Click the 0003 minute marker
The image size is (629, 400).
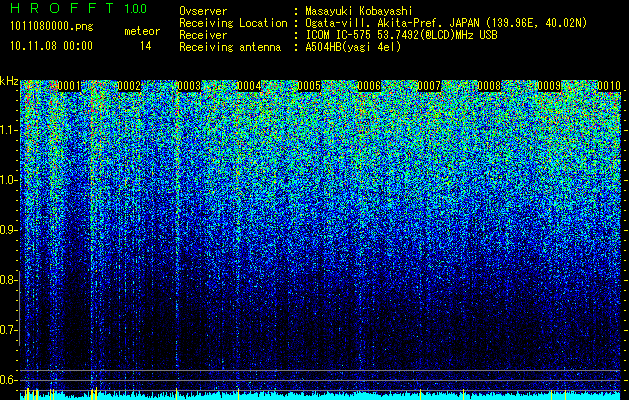click(x=189, y=86)
